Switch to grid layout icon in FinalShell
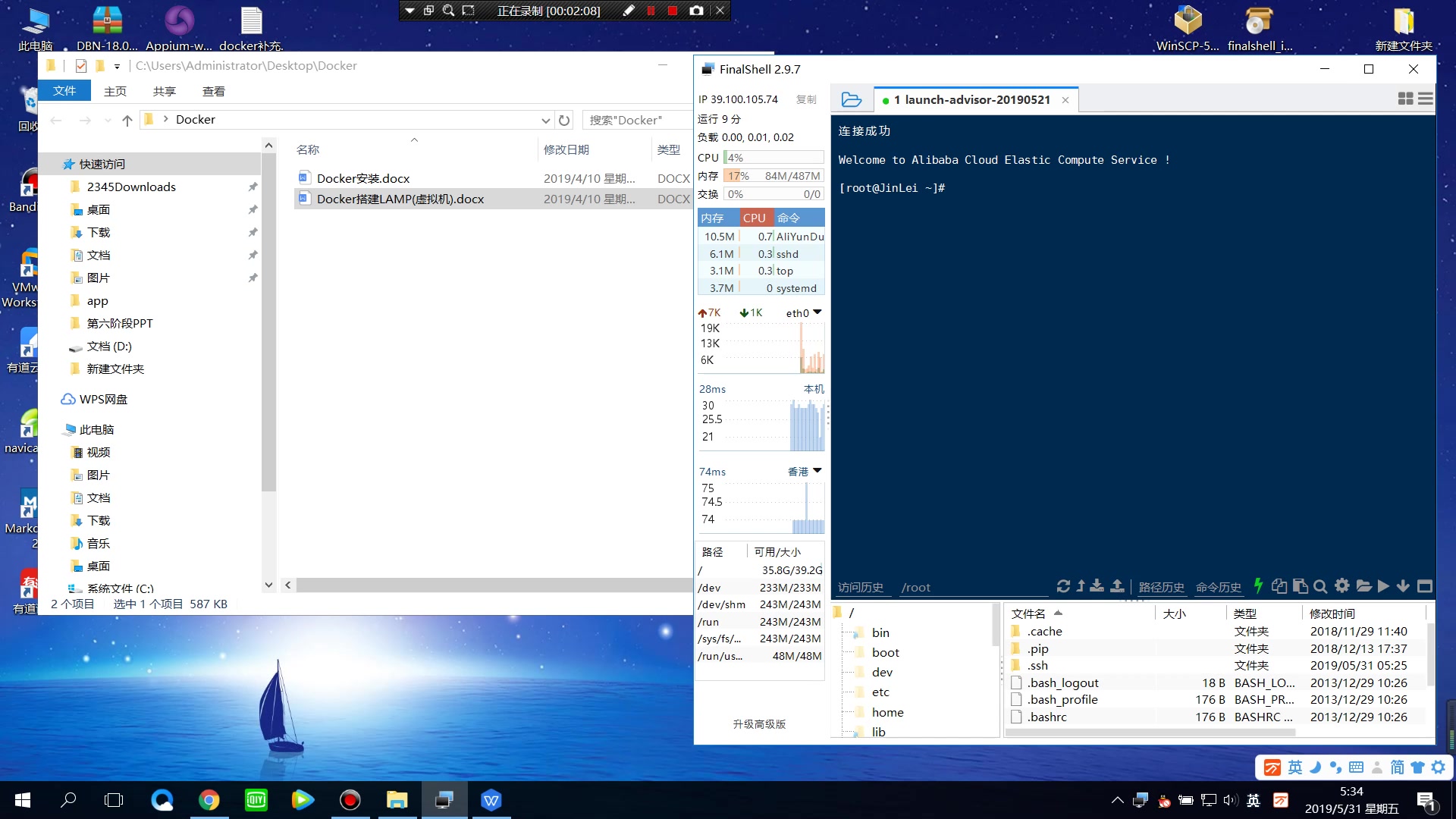 point(1405,99)
